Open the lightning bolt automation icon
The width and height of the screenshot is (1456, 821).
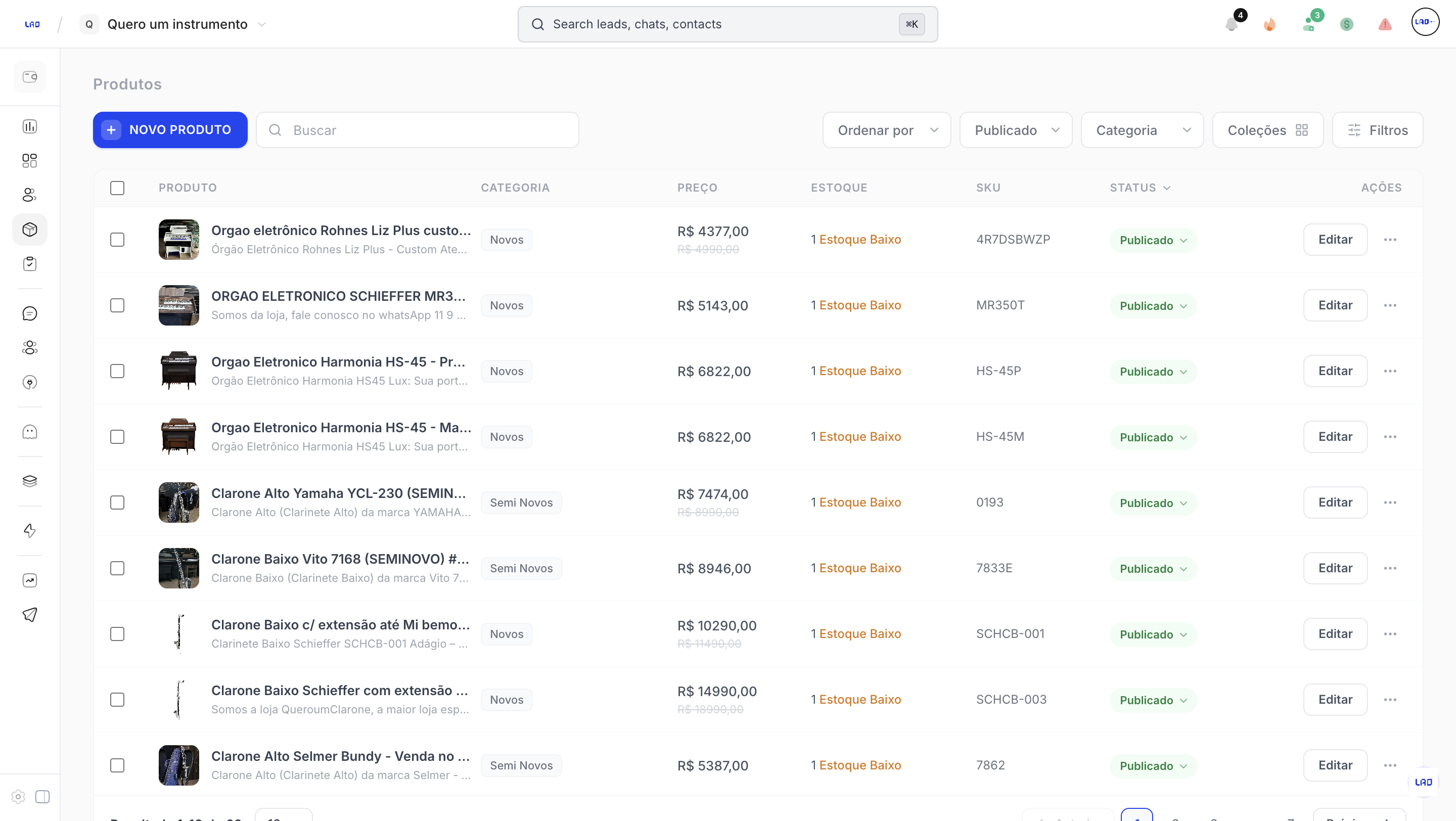coord(30,531)
